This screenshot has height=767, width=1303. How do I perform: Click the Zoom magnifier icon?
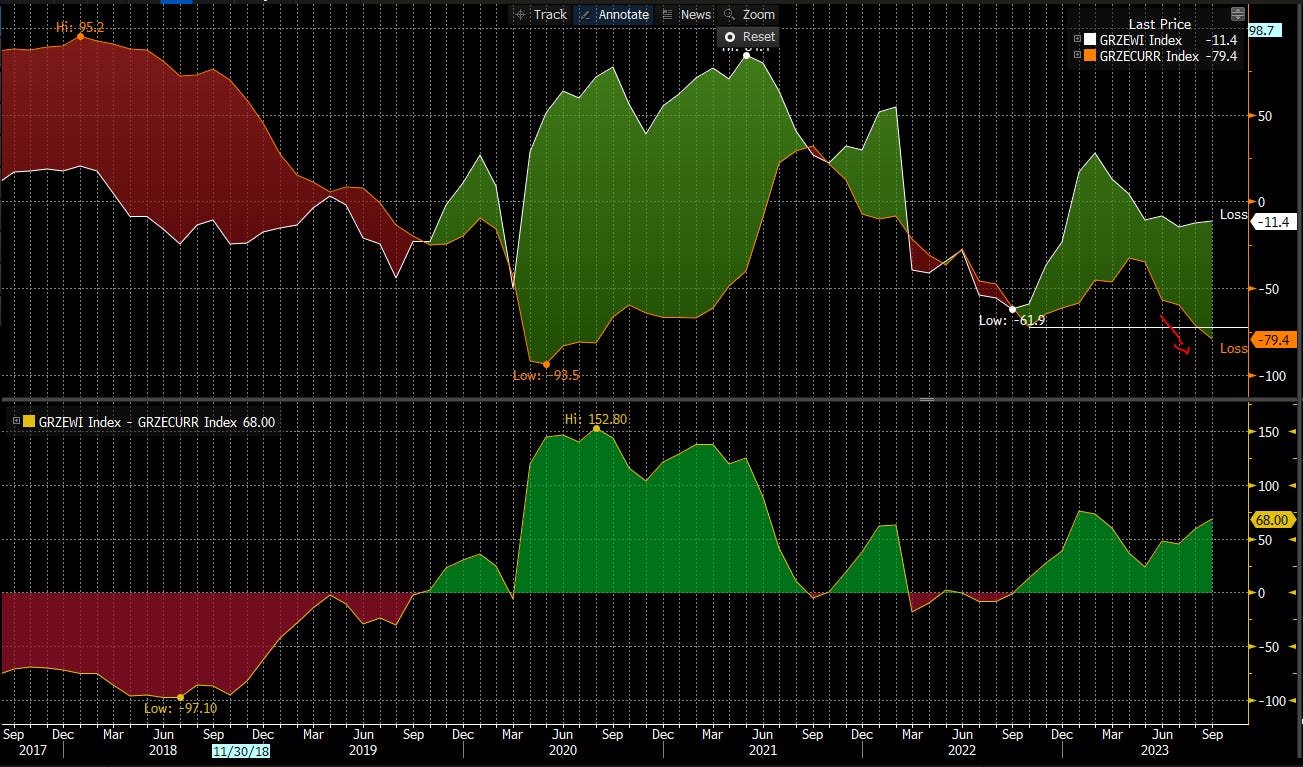[729, 15]
